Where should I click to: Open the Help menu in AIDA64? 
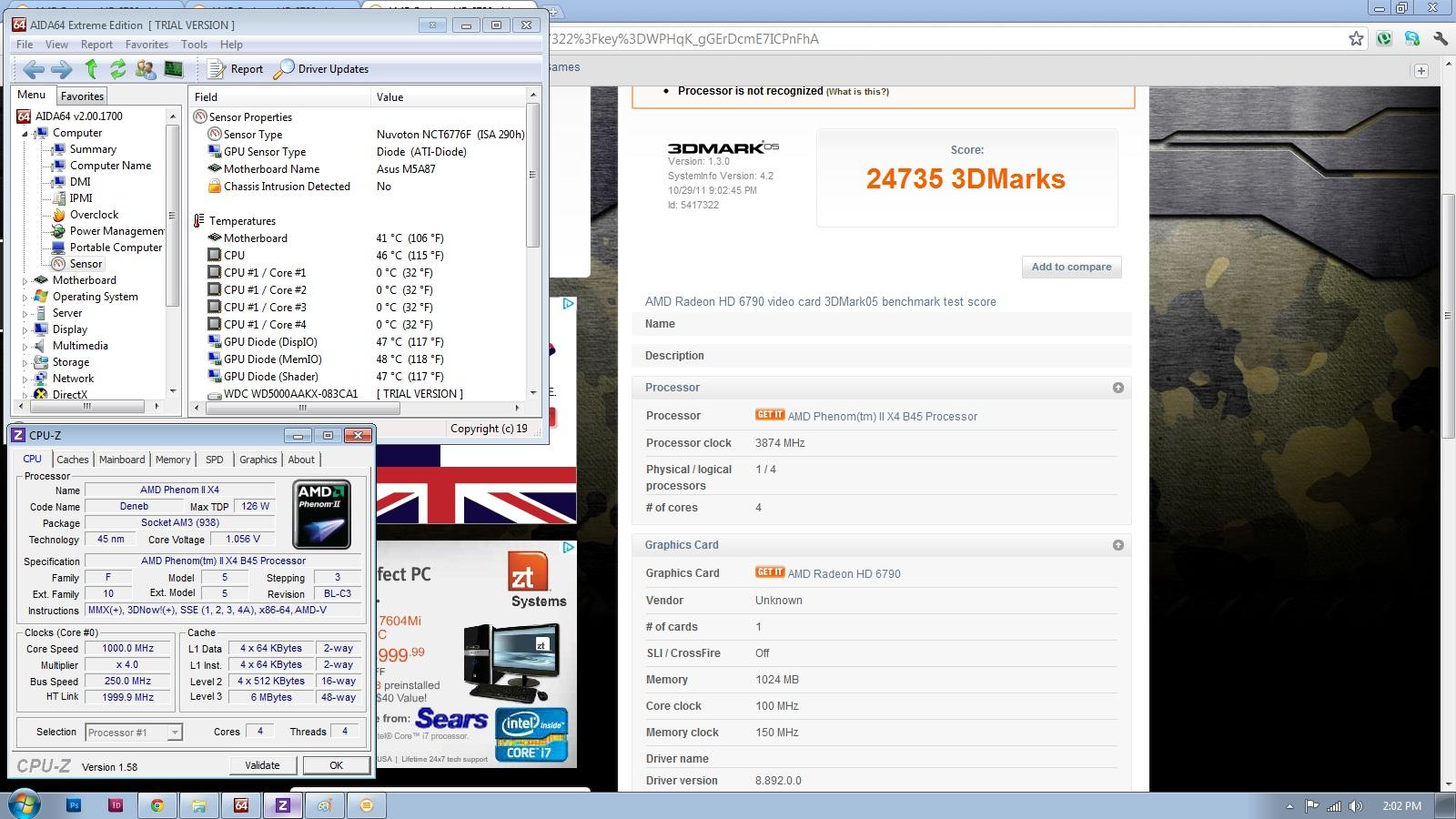[x=231, y=45]
